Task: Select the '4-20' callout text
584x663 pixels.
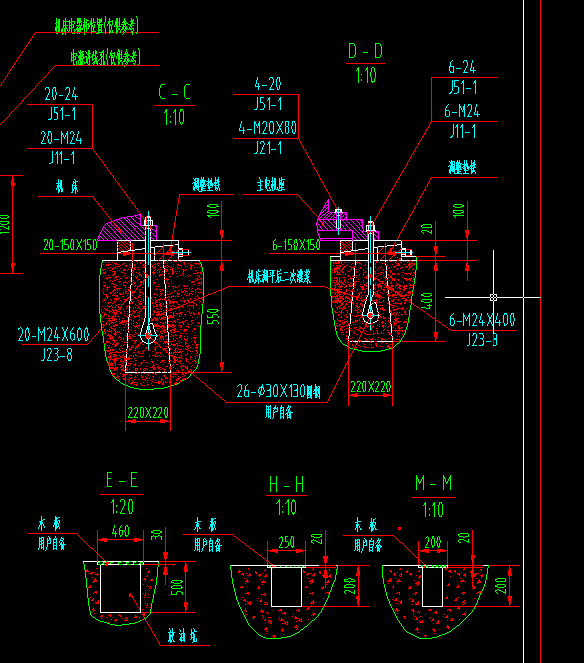Action: (268, 84)
